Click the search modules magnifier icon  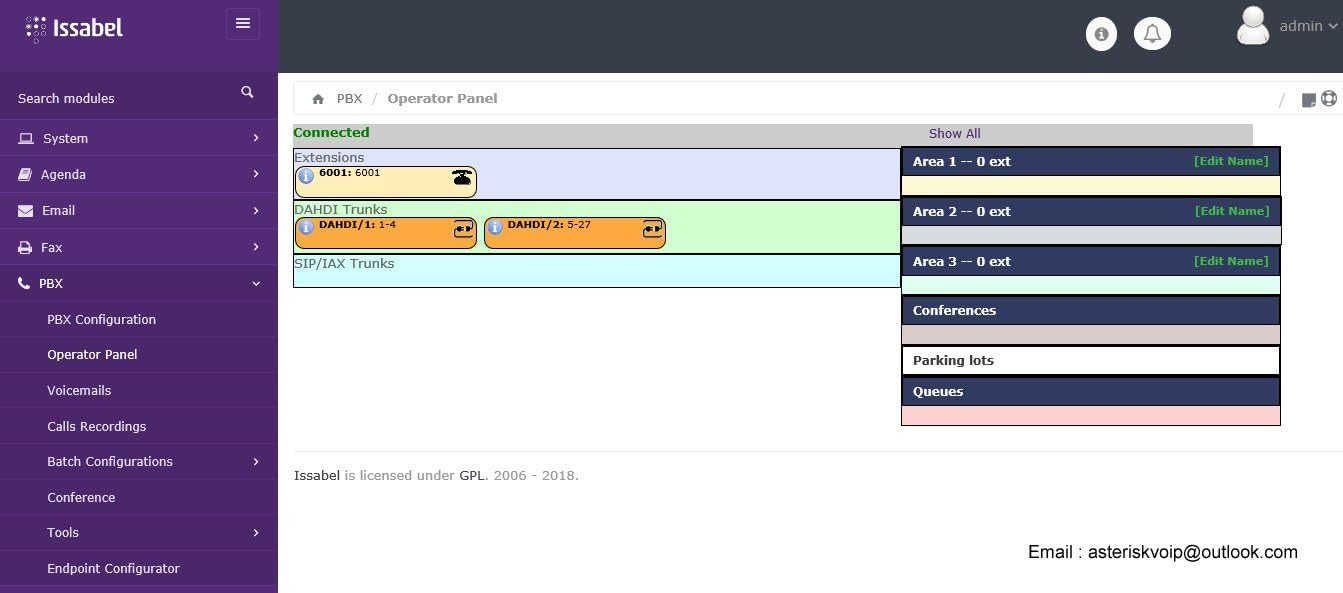pyautogui.click(x=247, y=92)
